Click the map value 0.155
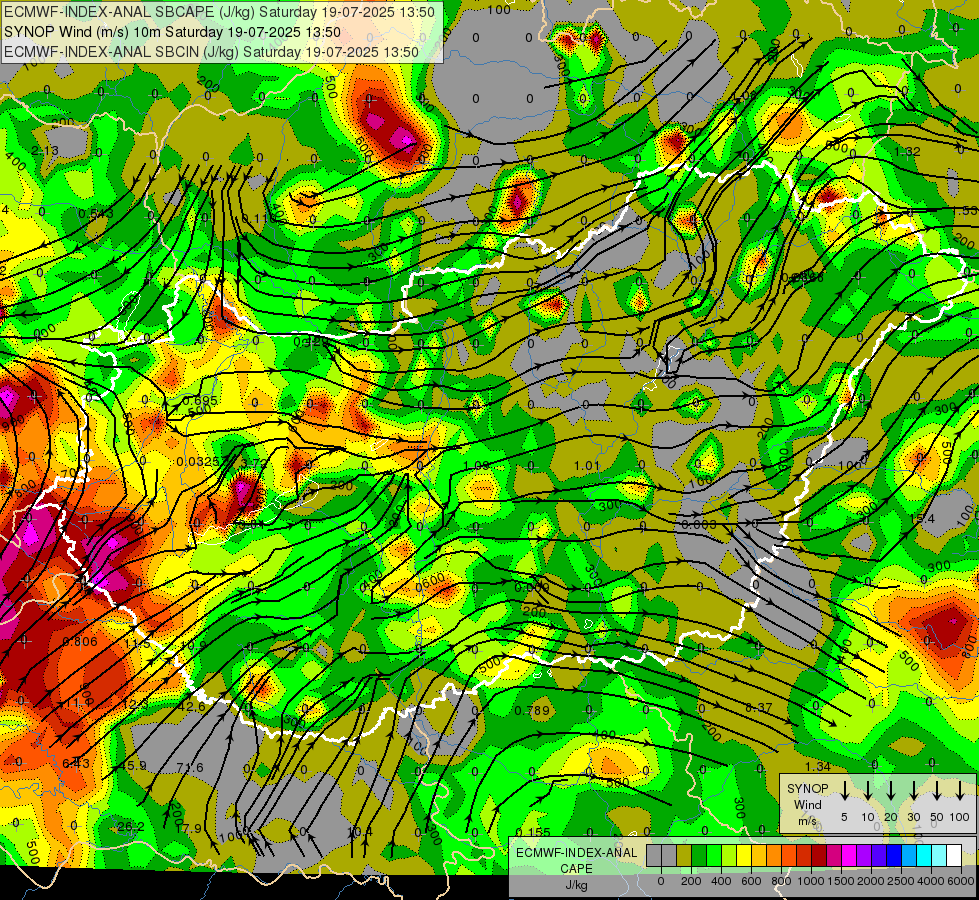 pyautogui.click(x=533, y=832)
